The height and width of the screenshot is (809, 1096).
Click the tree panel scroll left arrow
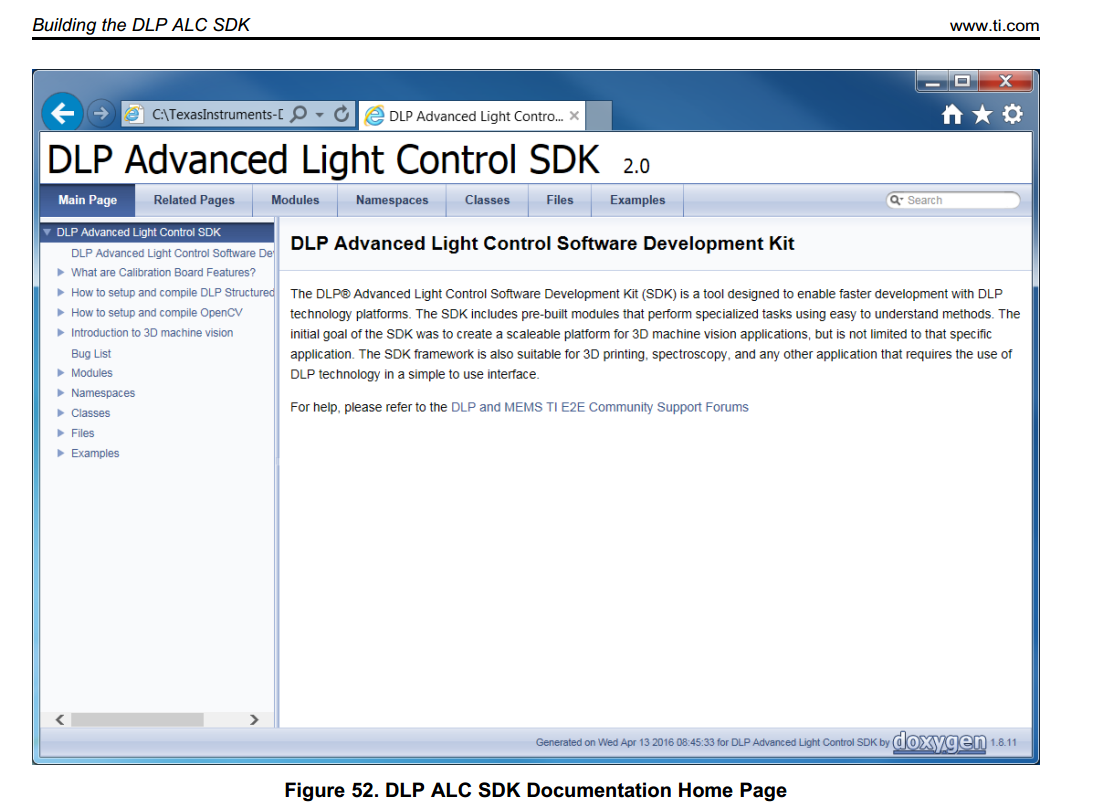click(60, 719)
